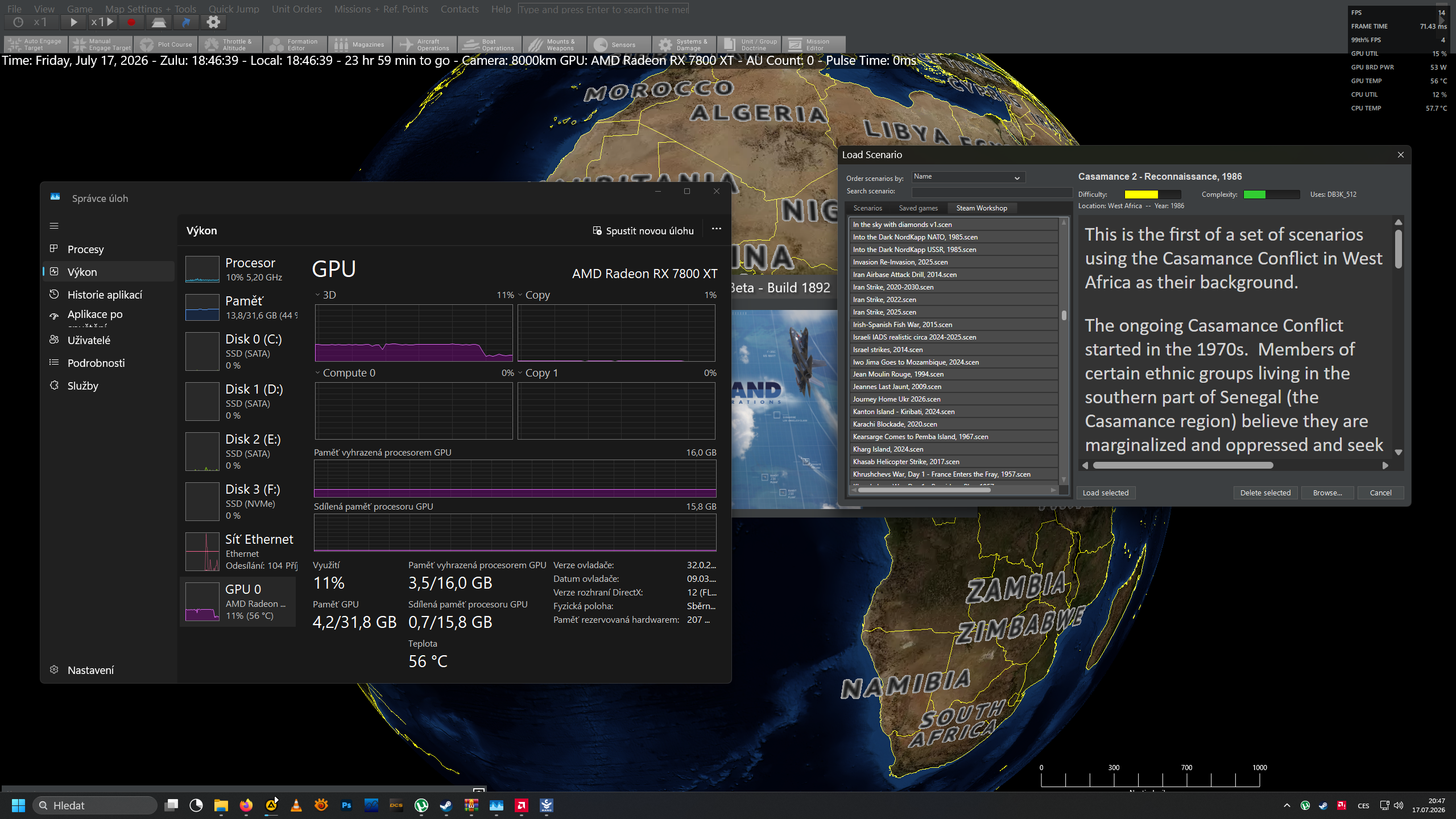Click Spustit novou úlohu button

[643, 230]
